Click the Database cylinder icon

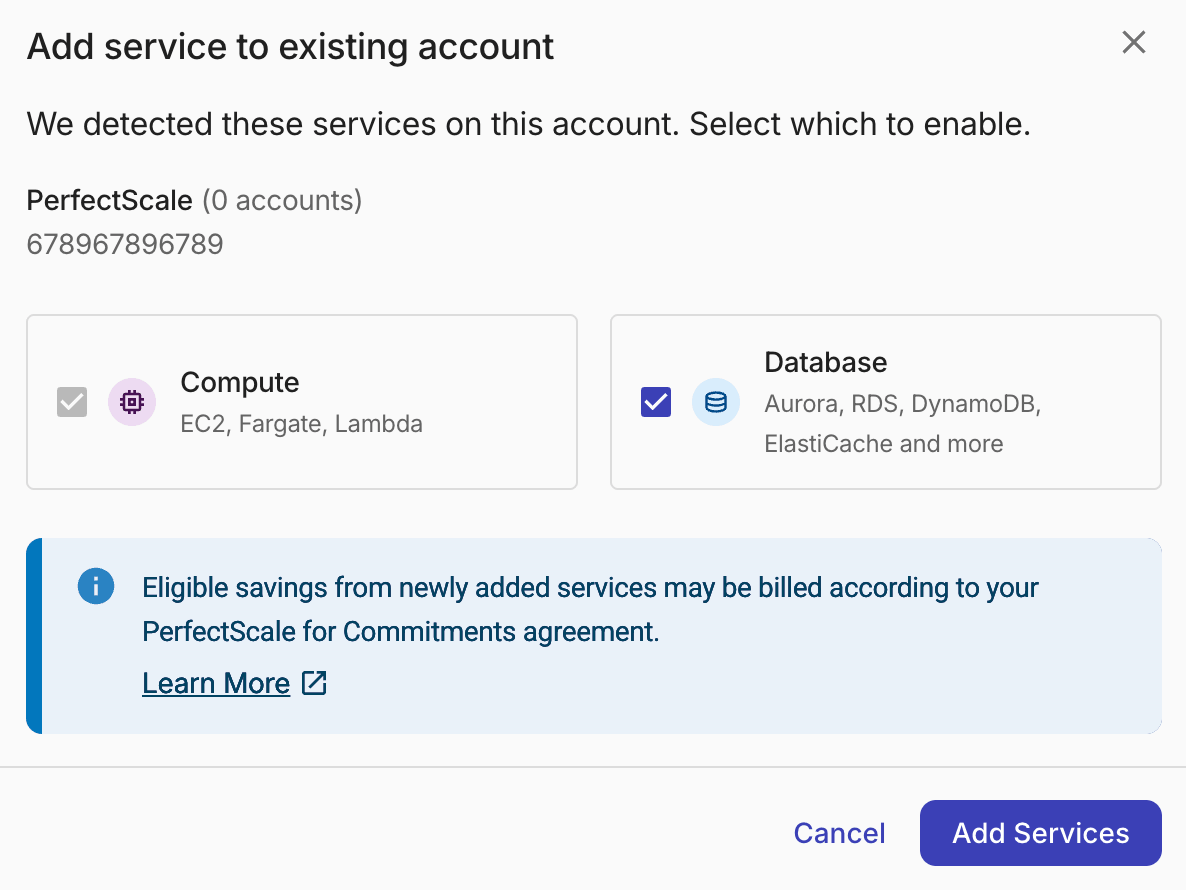click(716, 402)
